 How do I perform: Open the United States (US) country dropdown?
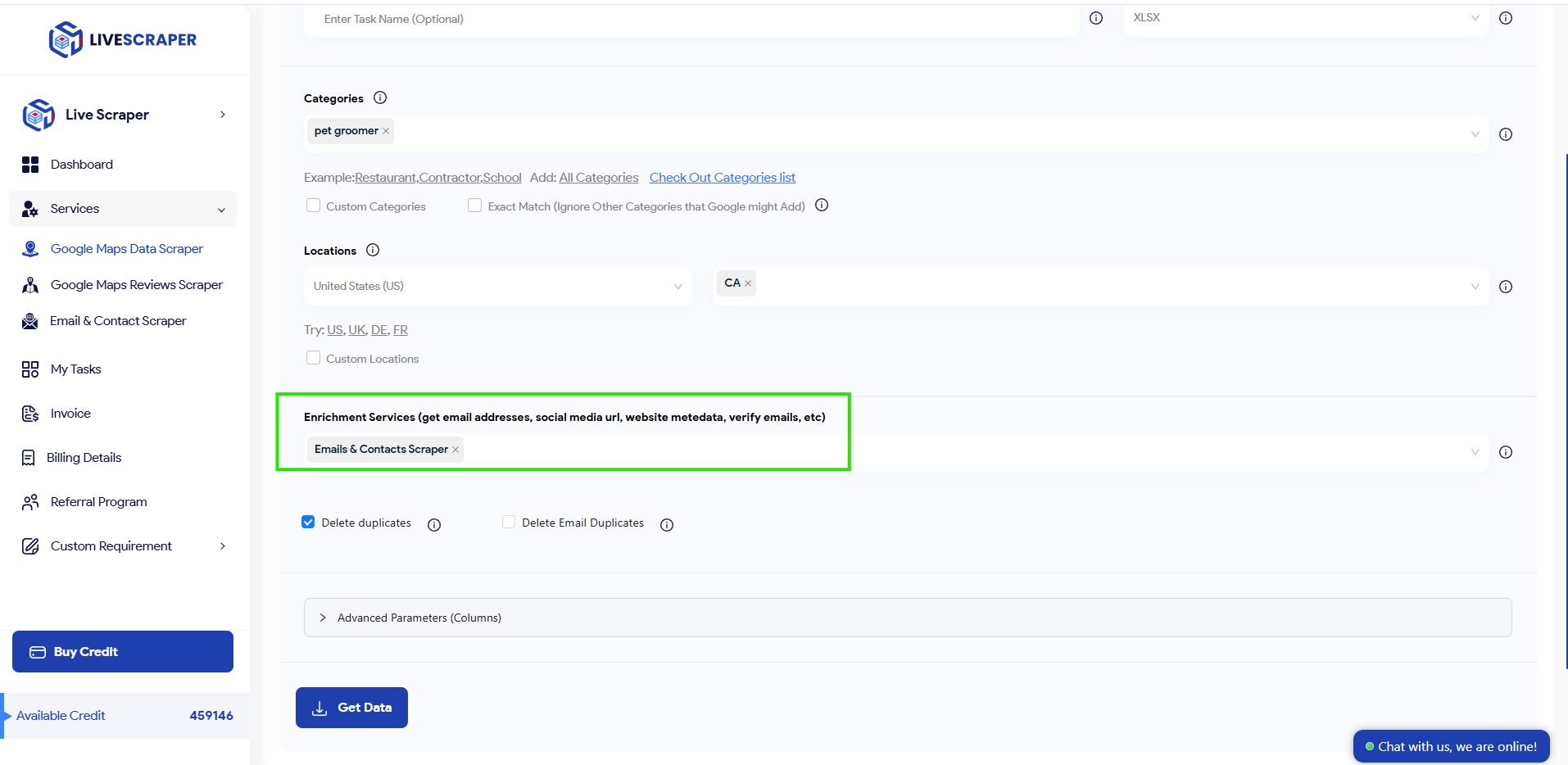pos(497,286)
